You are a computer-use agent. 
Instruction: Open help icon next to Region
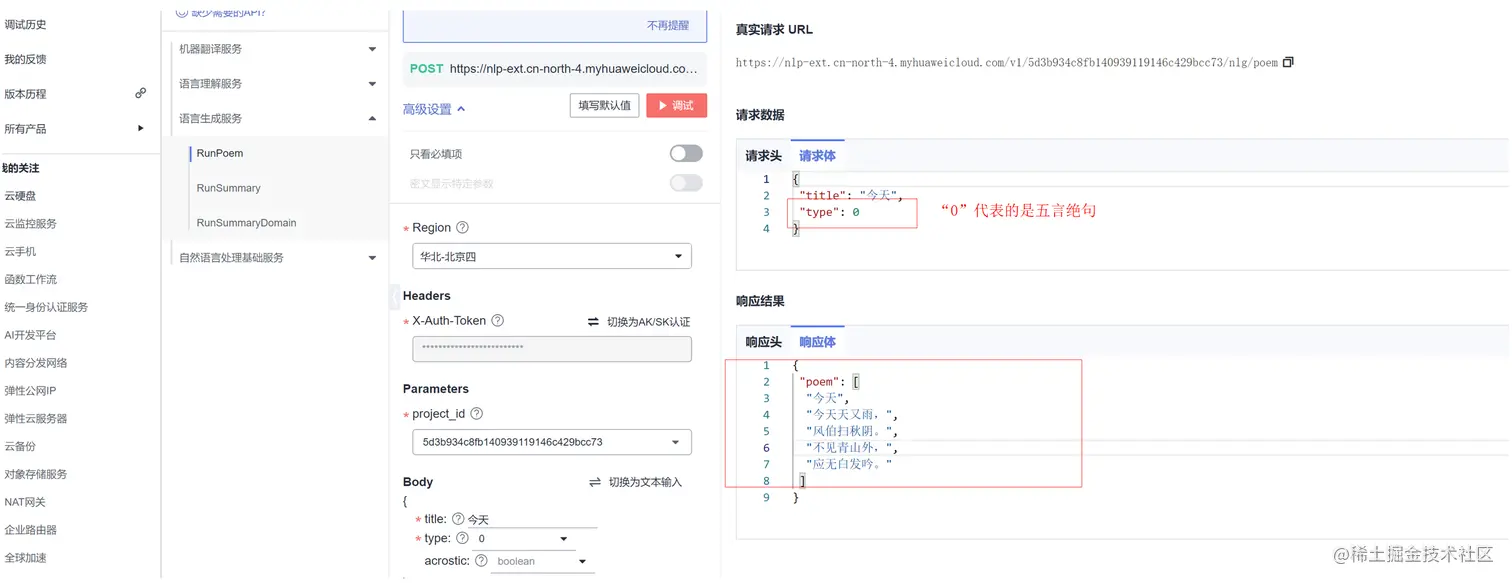pyautogui.click(x=462, y=228)
